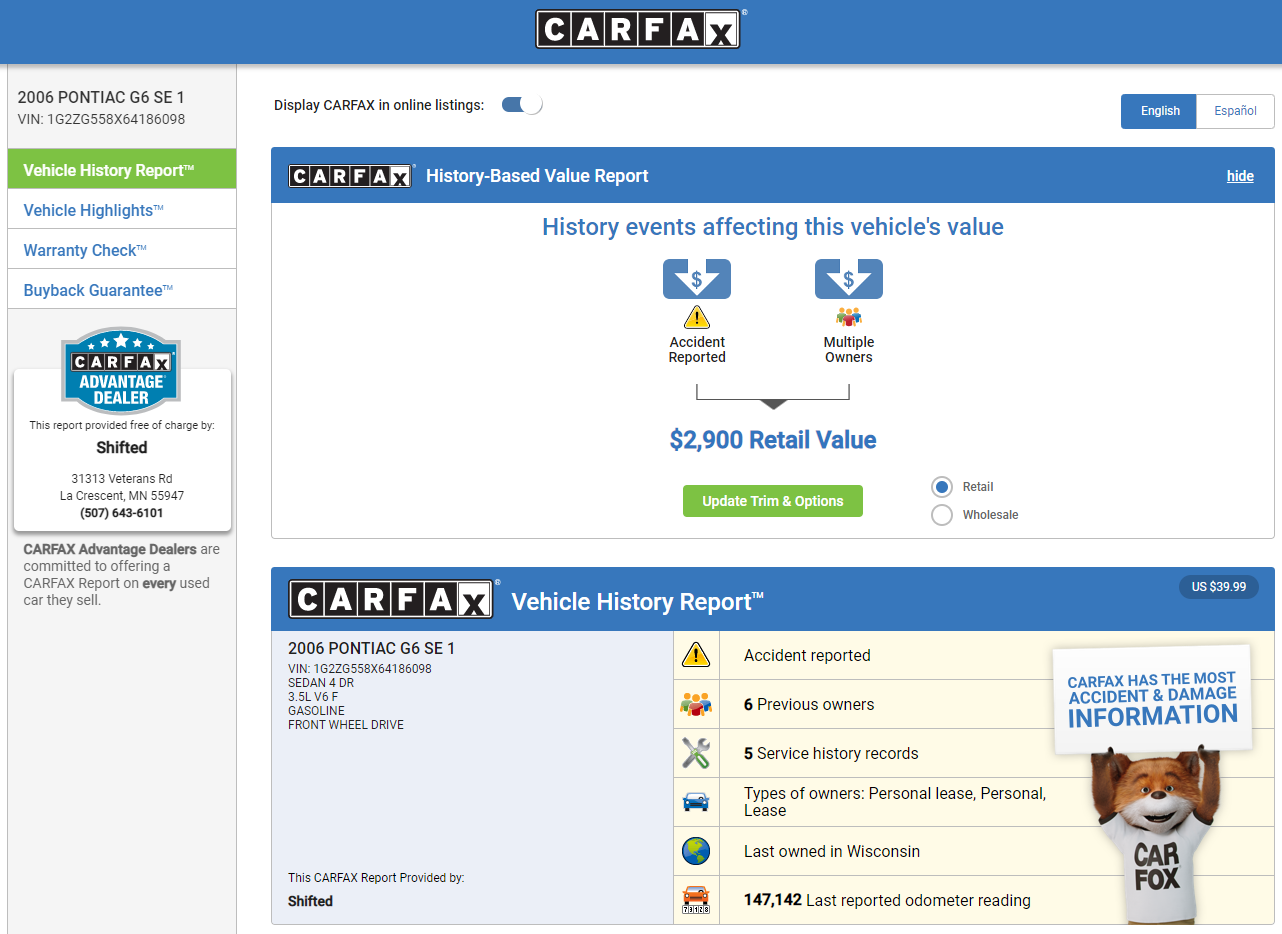1282x934 pixels.
Task: Toggle Display CARFAX in online listings switch
Action: tap(522, 105)
